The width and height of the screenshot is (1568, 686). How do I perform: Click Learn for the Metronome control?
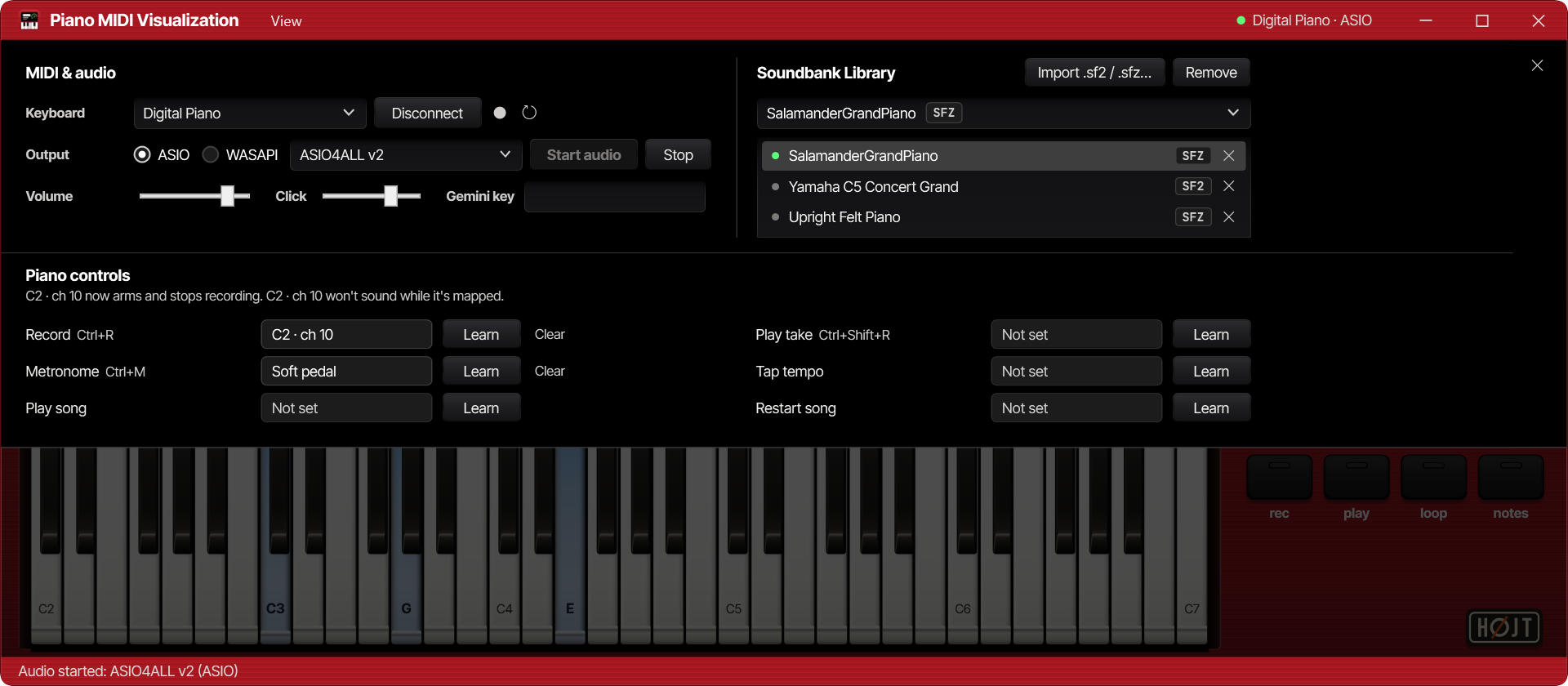(481, 372)
